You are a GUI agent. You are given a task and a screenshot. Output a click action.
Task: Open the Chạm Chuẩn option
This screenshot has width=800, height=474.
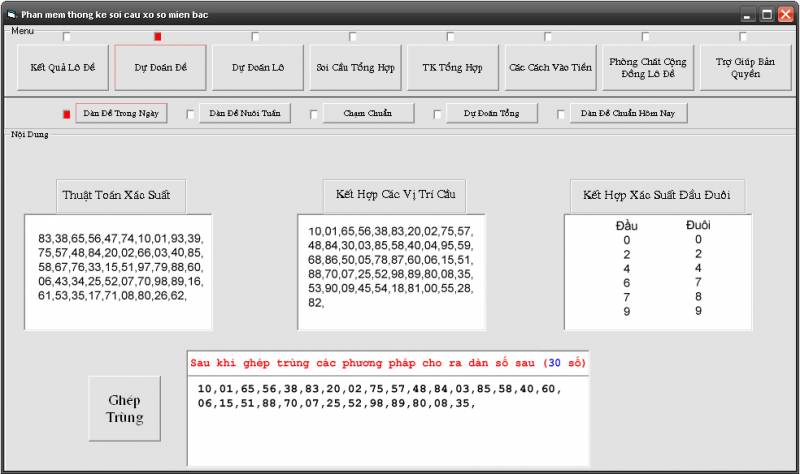(357, 113)
